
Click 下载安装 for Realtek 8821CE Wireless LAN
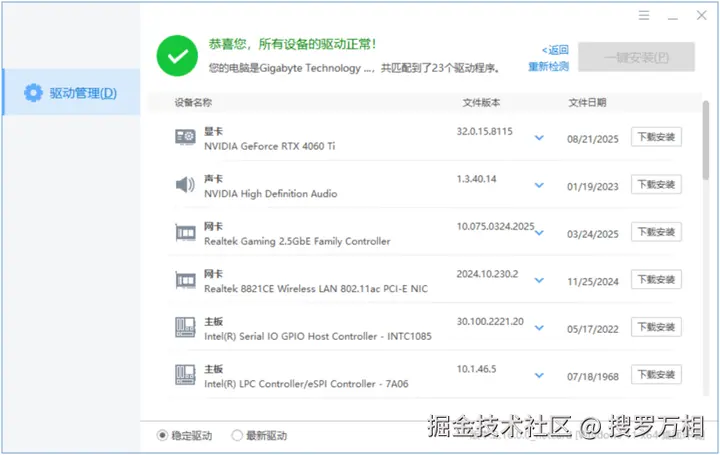pyautogui.click(x=656, y=280)
